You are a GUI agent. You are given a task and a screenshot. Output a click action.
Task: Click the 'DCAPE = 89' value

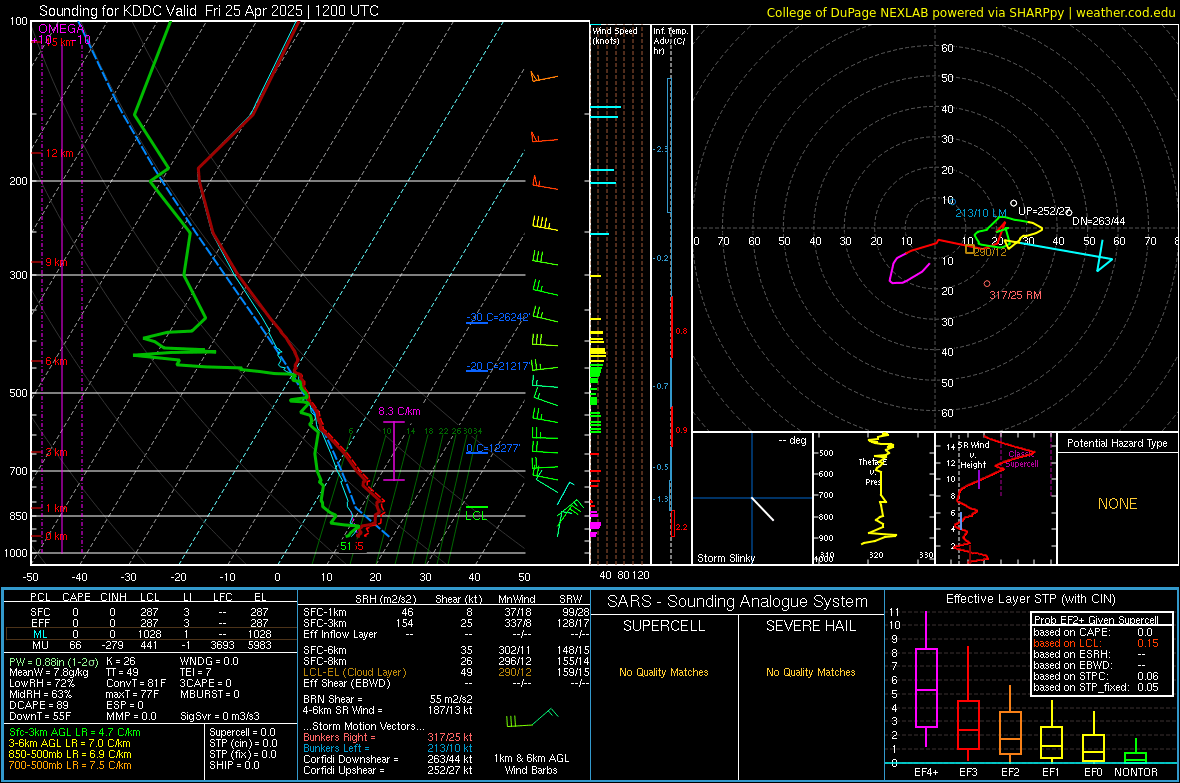38,705
